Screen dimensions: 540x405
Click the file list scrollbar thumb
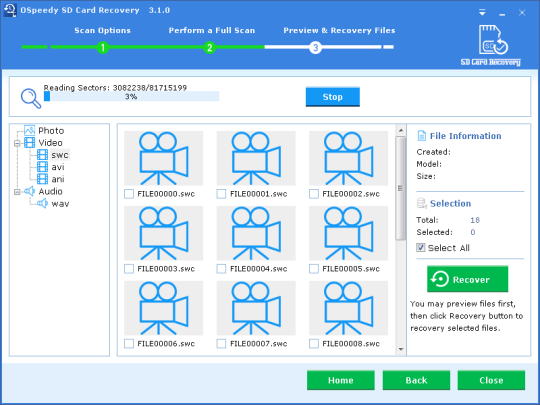pos(401,188)
